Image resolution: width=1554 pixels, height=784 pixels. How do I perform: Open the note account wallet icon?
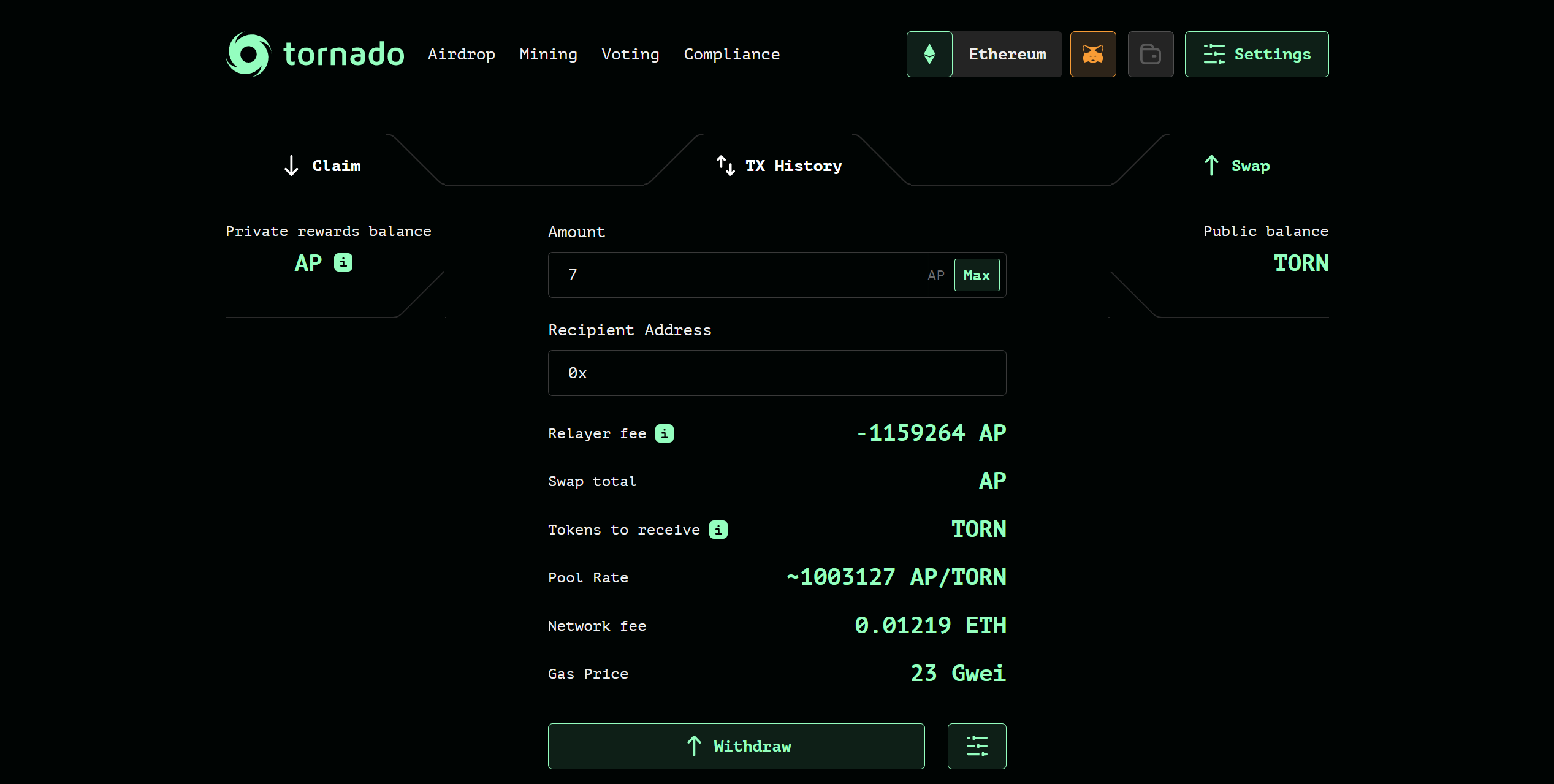[1150, 54]
